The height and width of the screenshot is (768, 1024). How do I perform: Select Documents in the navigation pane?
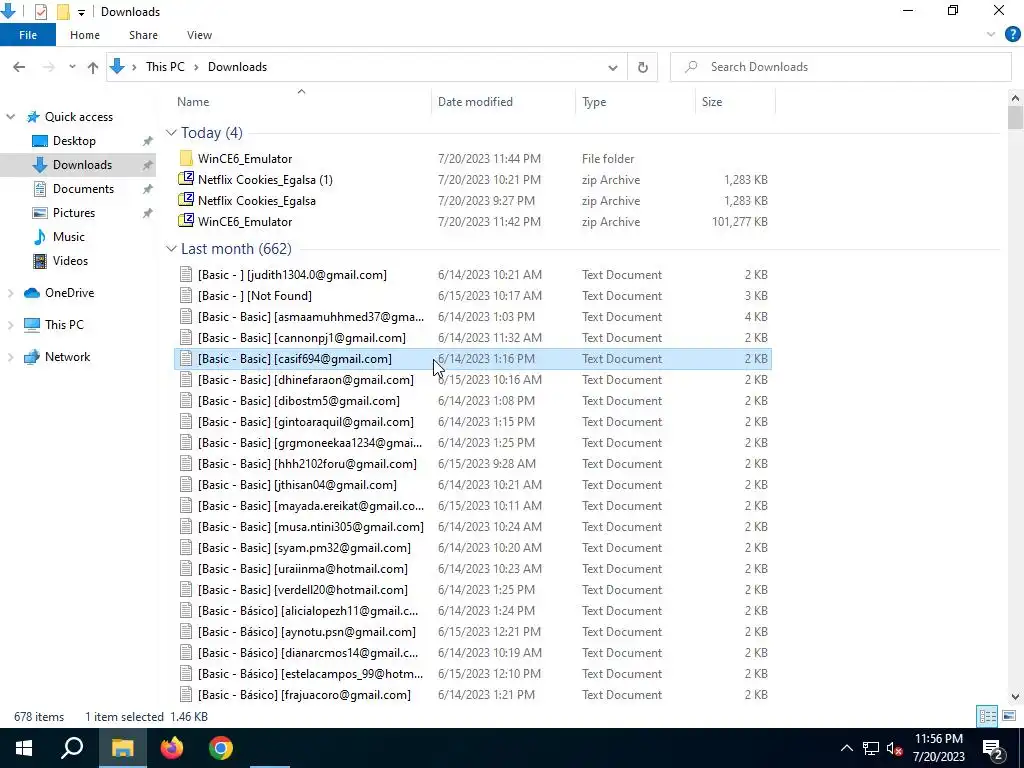coord(84,189)
